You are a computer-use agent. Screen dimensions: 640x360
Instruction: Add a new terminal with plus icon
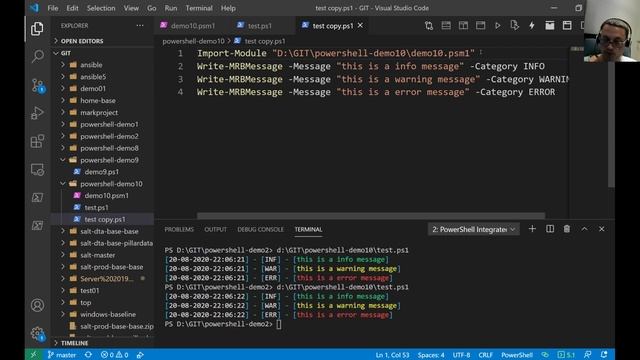[532, 229]
